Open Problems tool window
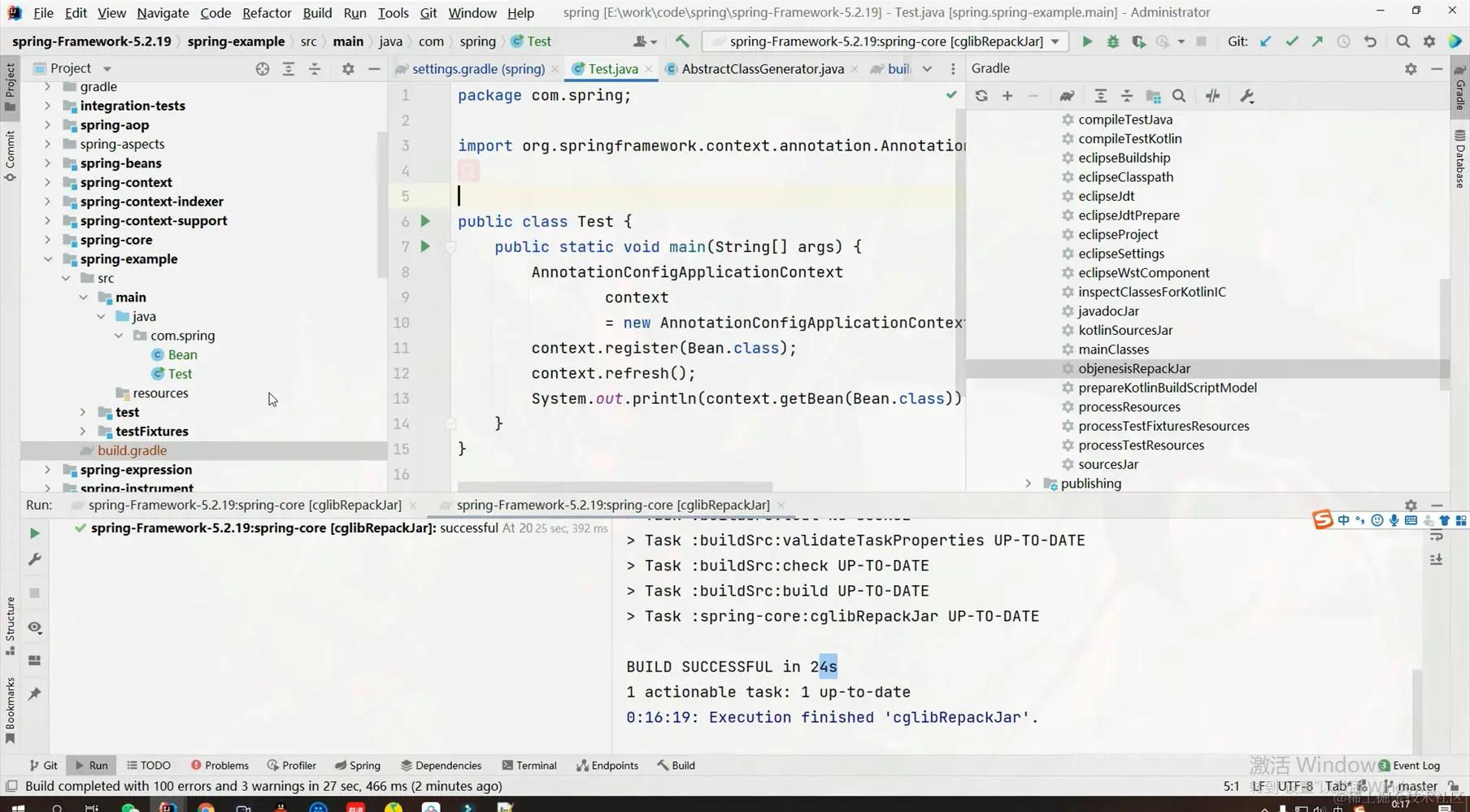 [220, 766]
